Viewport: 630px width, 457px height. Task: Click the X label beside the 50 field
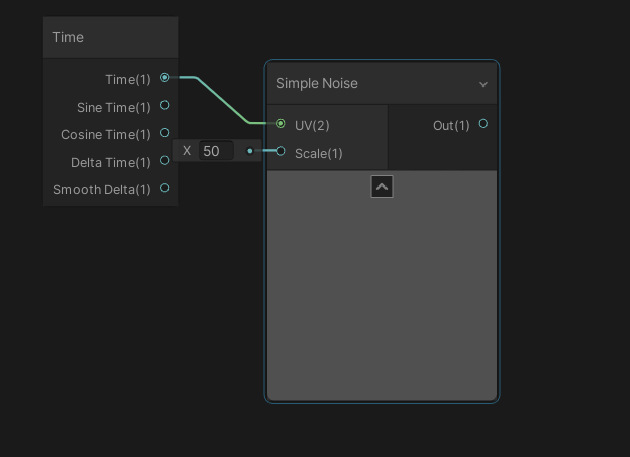tap(187, 151)
